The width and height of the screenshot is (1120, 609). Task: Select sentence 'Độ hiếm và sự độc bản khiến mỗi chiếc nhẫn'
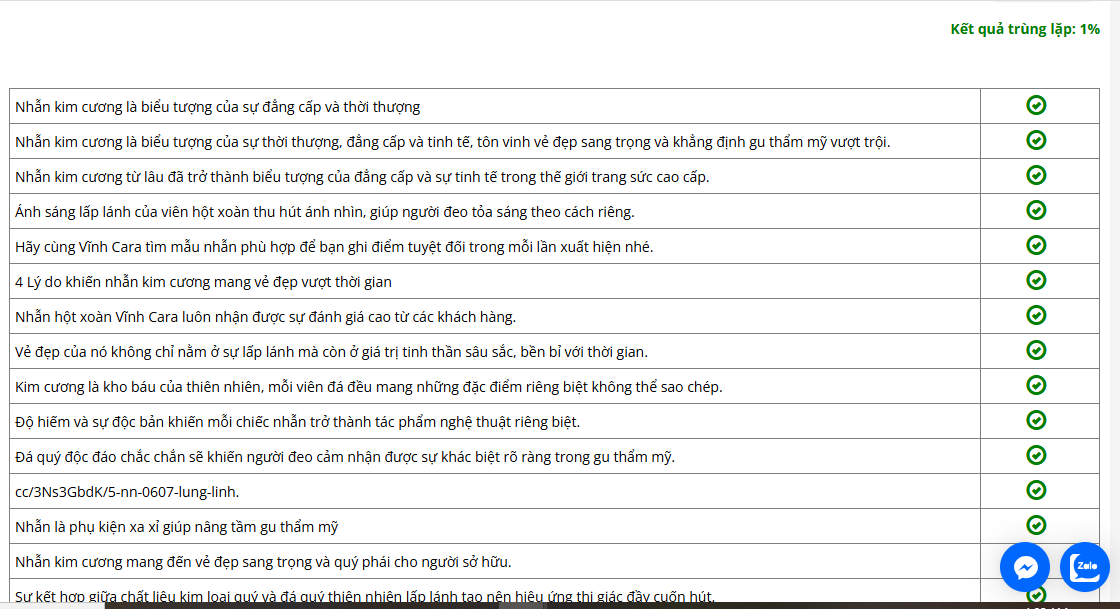click(x=297, y=422)
